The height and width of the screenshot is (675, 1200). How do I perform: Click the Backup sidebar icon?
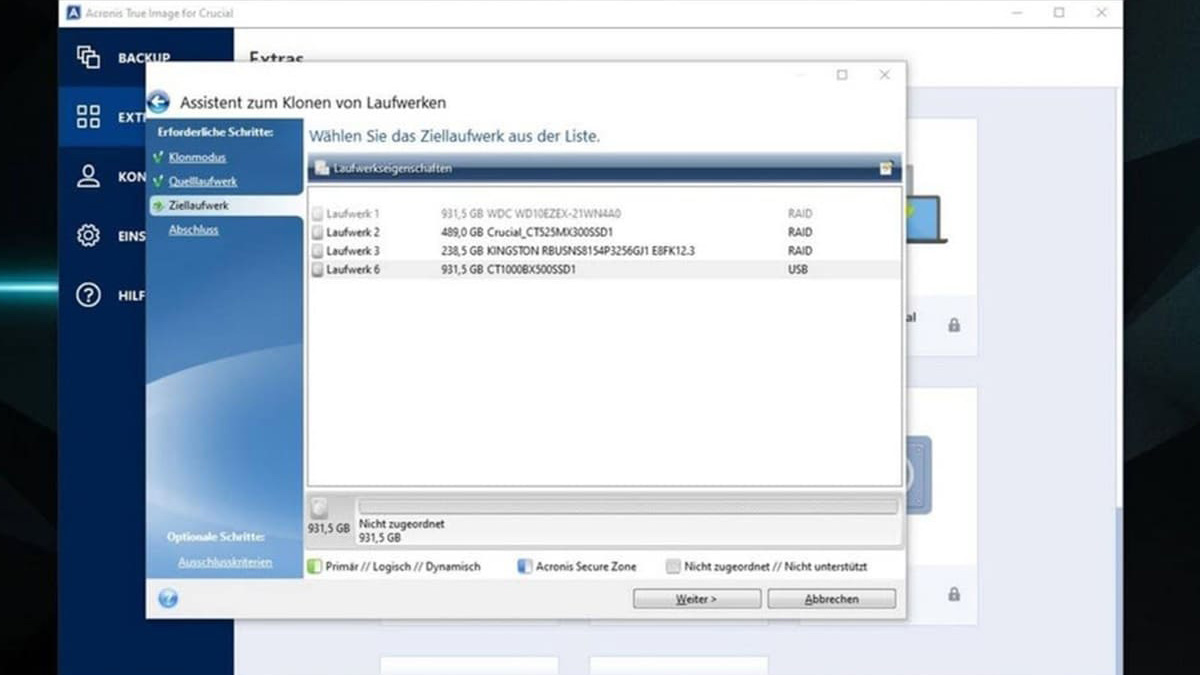click(89, 57)
